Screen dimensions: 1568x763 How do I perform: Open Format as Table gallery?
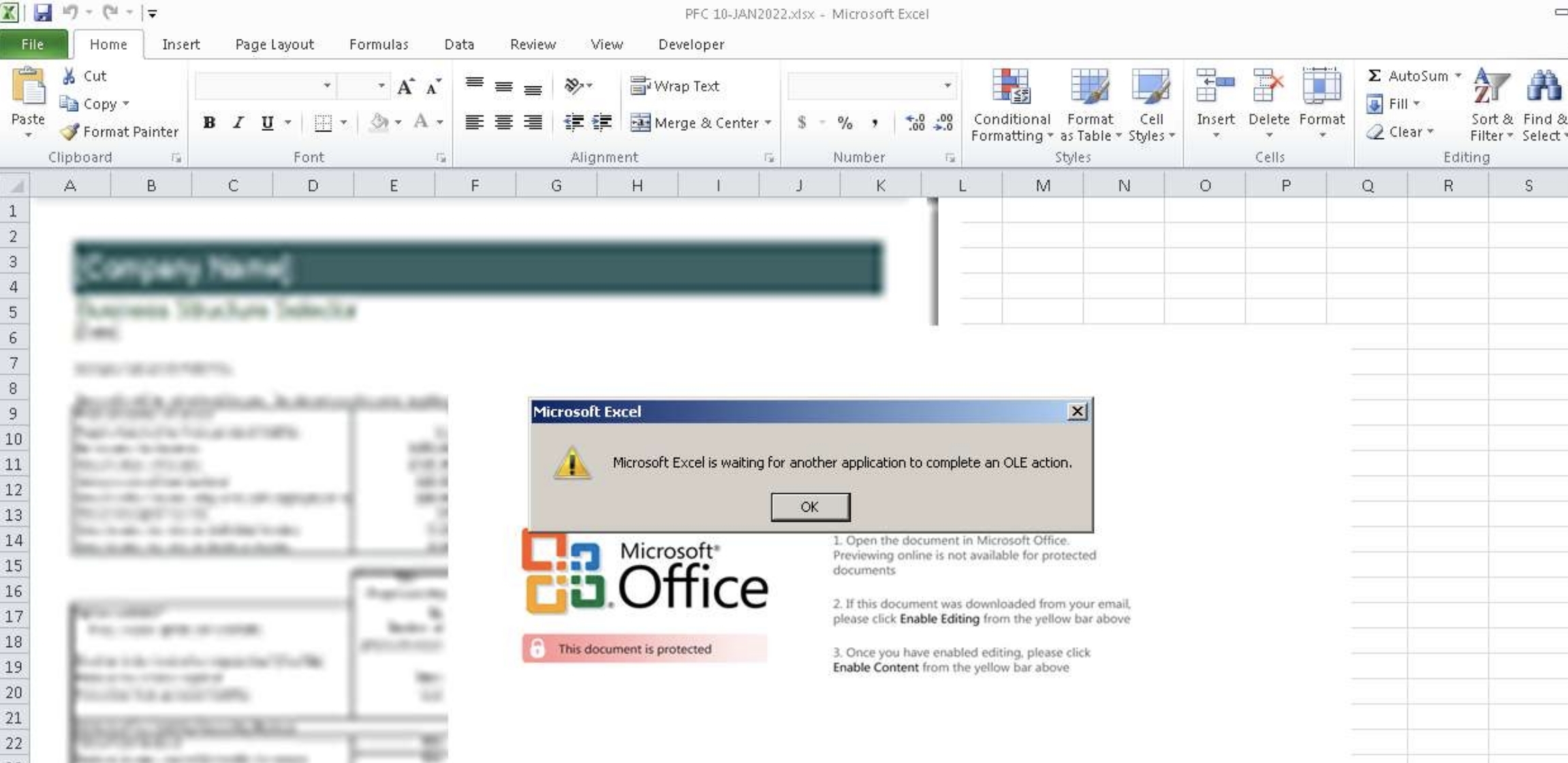coord(1090,106)
